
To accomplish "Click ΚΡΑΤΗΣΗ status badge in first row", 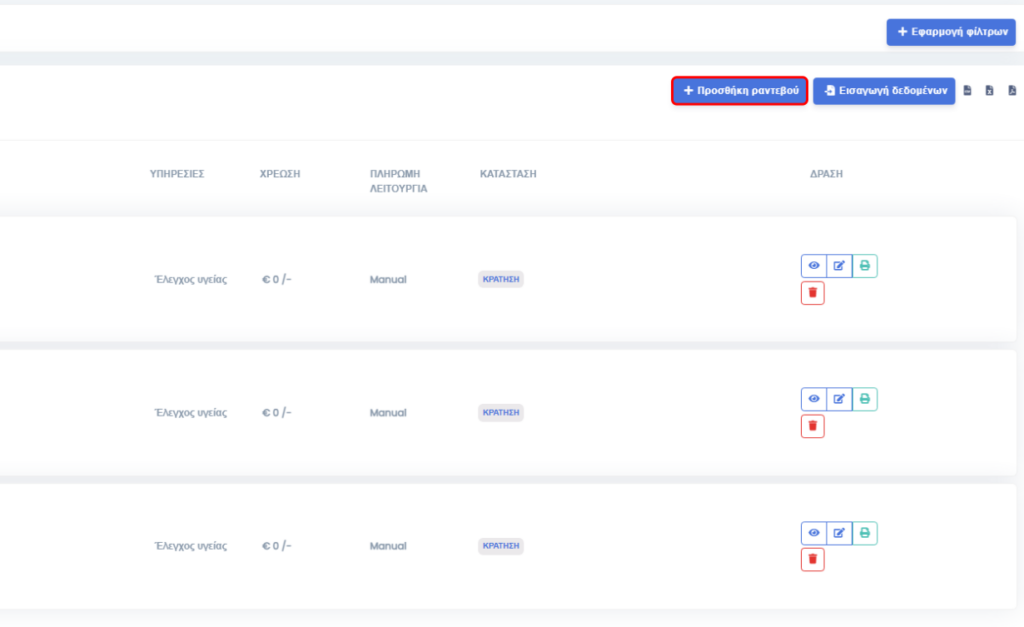I will click(x=501, y=279).
